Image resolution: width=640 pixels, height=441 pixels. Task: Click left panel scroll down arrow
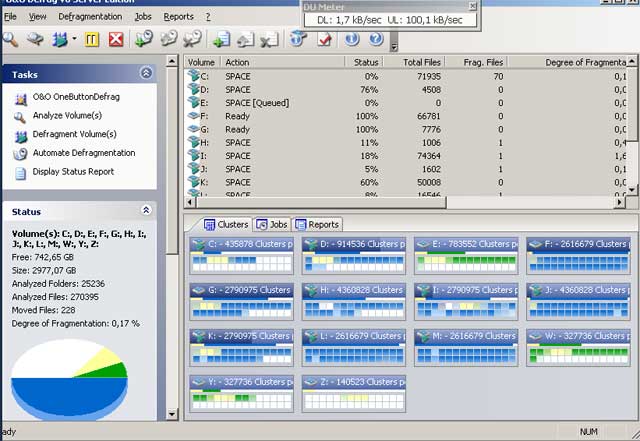[172, 414]
